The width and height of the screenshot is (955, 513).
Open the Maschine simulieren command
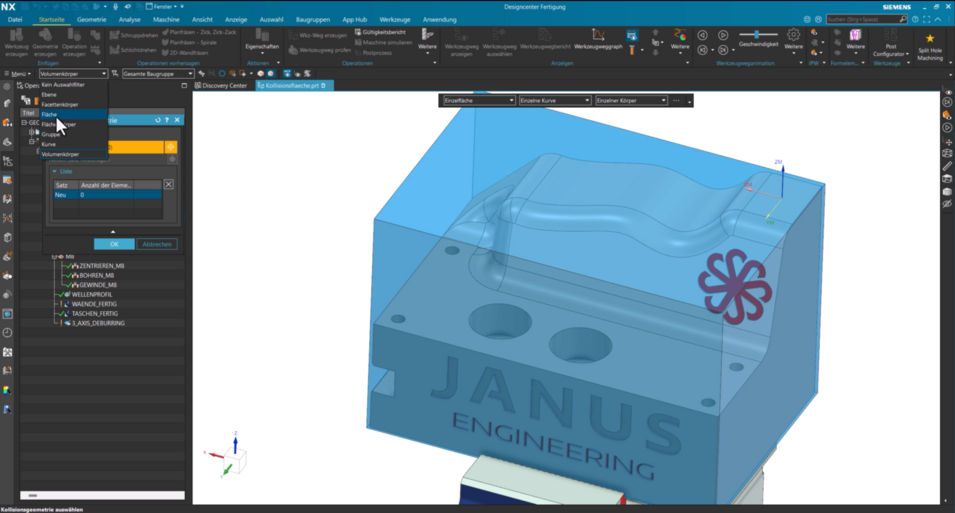coord(383,43)
